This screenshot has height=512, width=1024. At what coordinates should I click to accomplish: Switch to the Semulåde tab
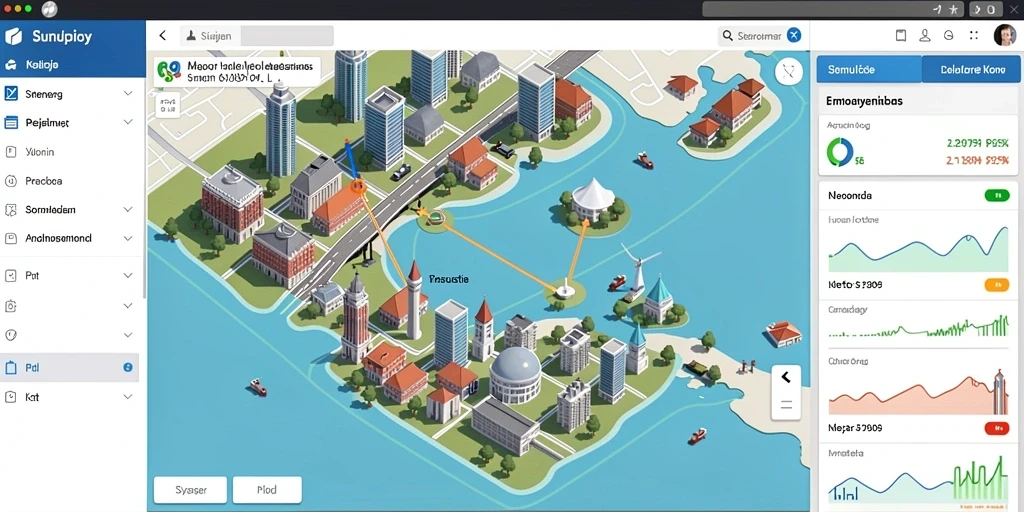tap(869, 69)
